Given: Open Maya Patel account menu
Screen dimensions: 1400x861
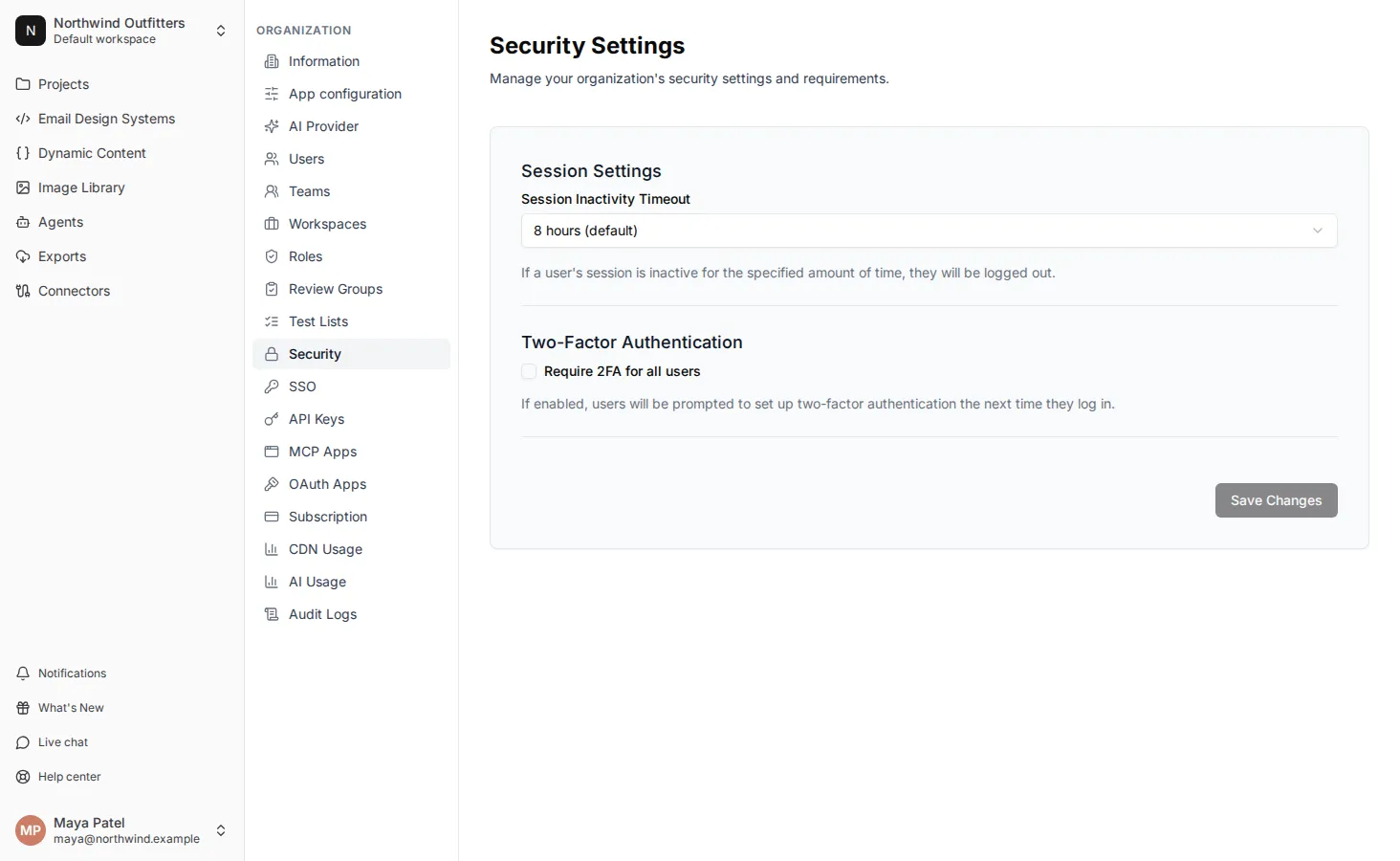Looking at the screenshot, I should click(x=122, y=830).
